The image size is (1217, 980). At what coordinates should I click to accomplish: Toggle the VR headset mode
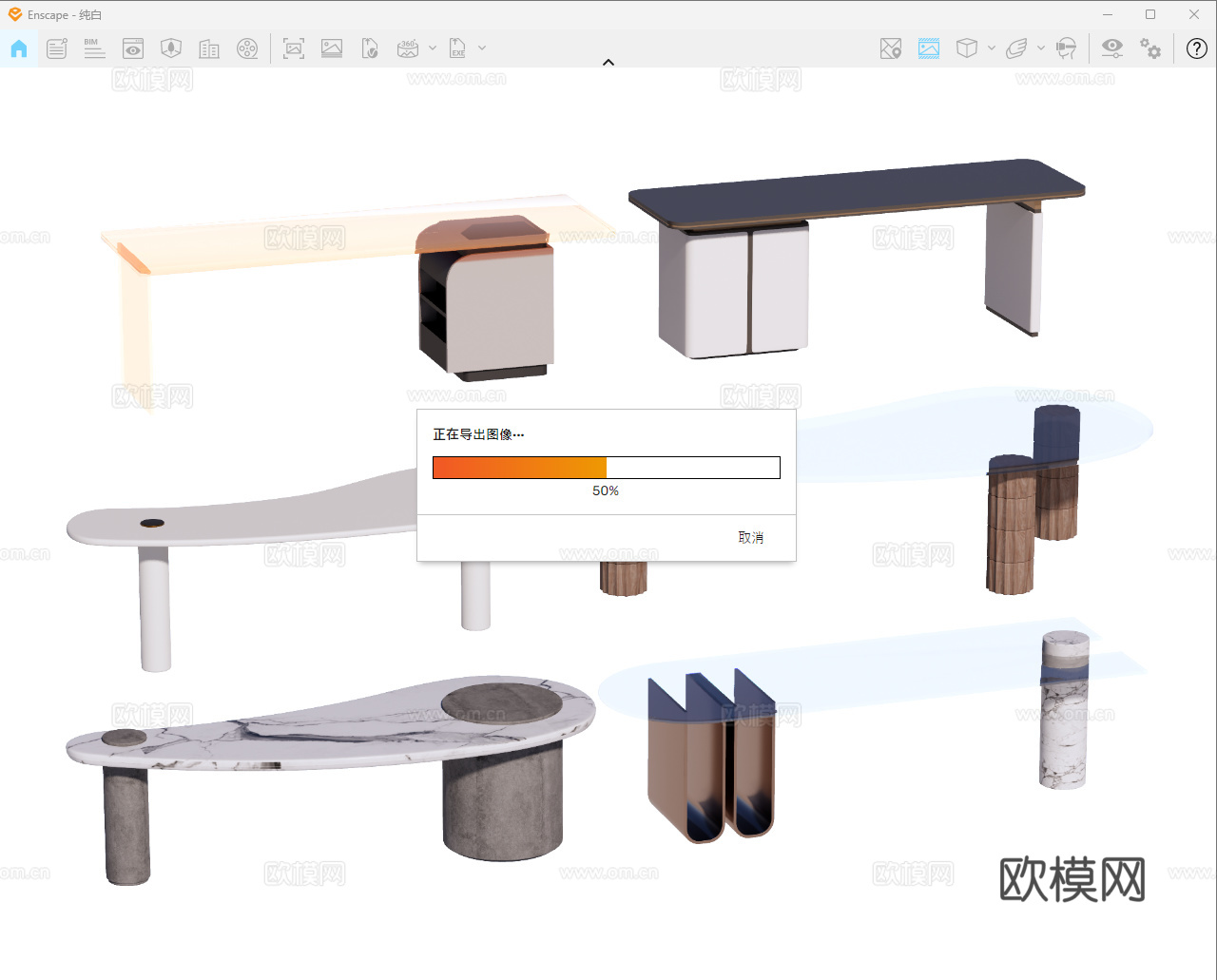tap(1067, 48)
